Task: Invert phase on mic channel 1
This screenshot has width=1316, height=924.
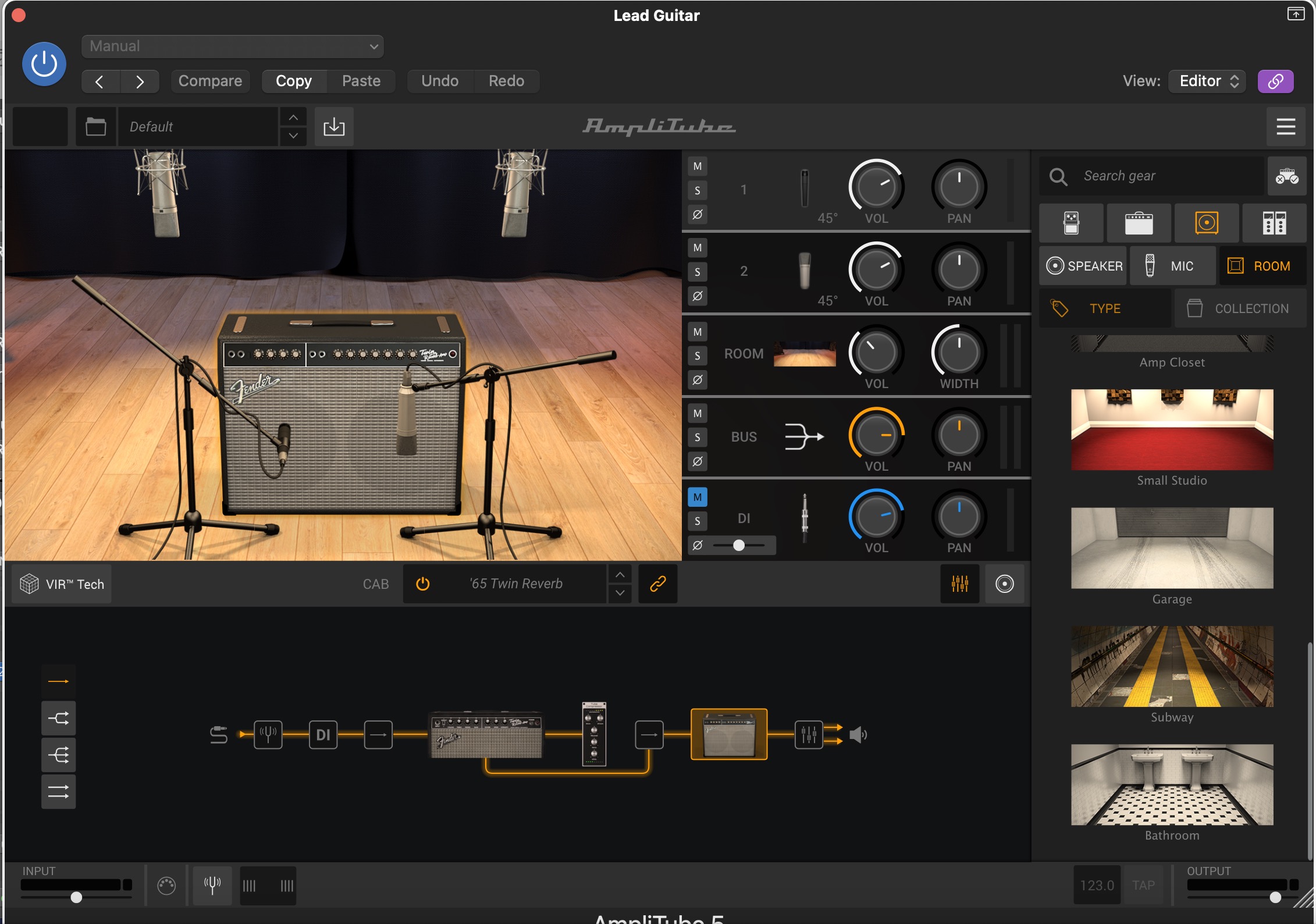Action: coord(698,214)
